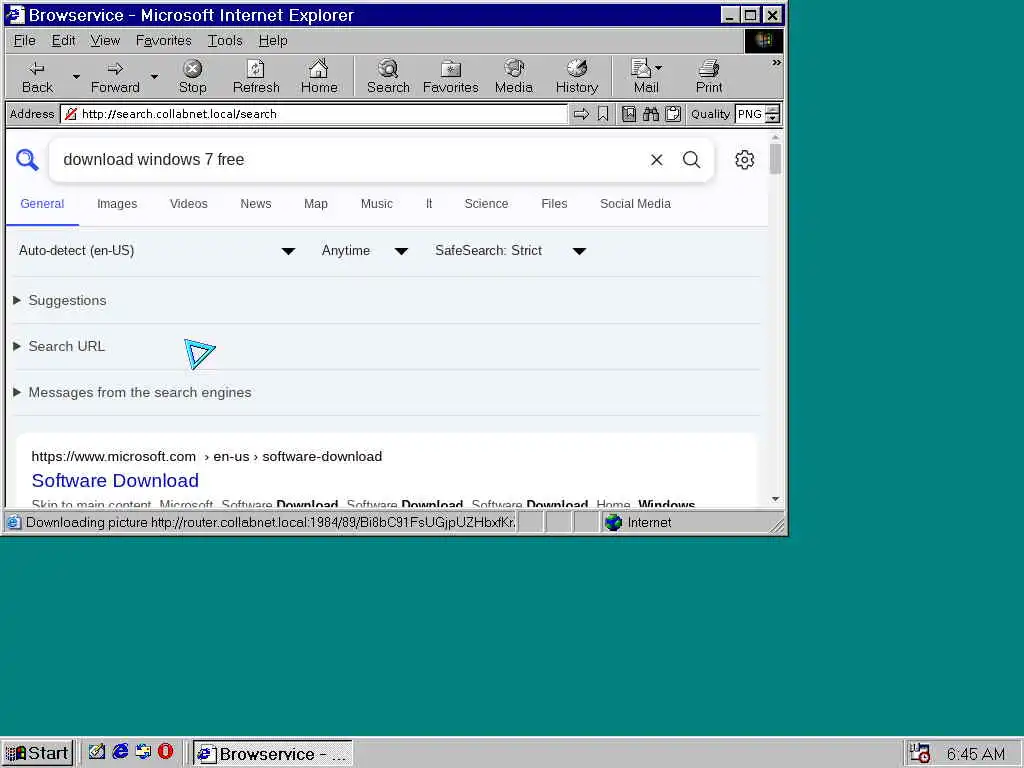
Task: Open the Mail button dropdown arrow
Action: 658,67
